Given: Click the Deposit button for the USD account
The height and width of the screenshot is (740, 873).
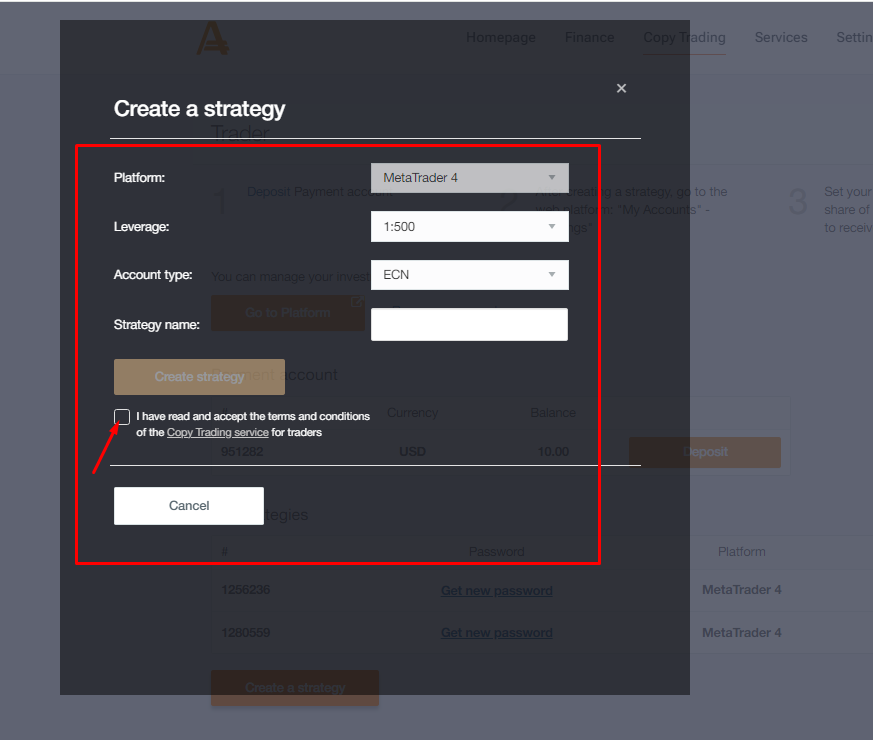Looking at the screenshot, I should pyautogui.click(x=705, y=452).
